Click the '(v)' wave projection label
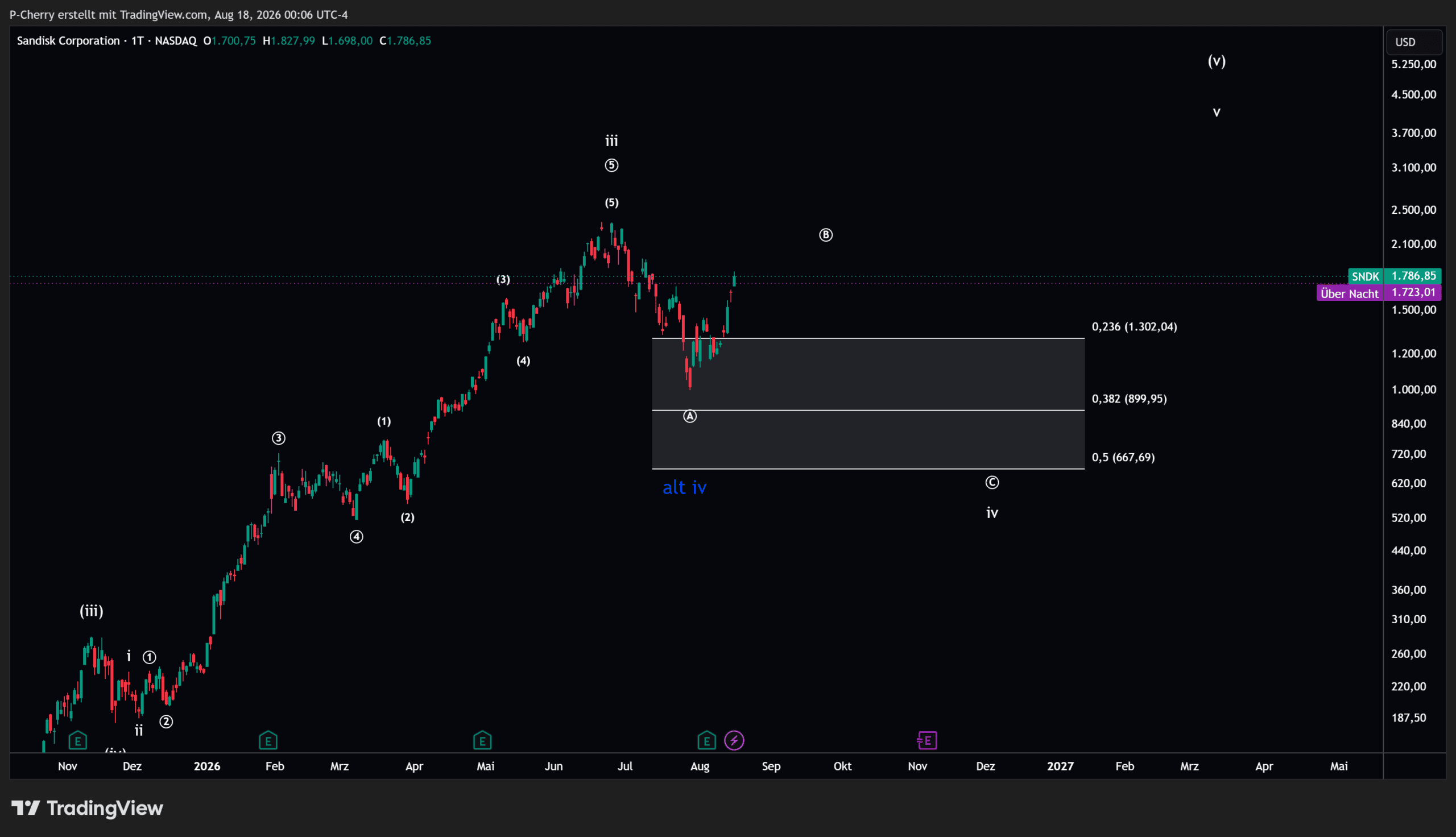Viewport: 1456px width, 837px height. click(1217, 61)
